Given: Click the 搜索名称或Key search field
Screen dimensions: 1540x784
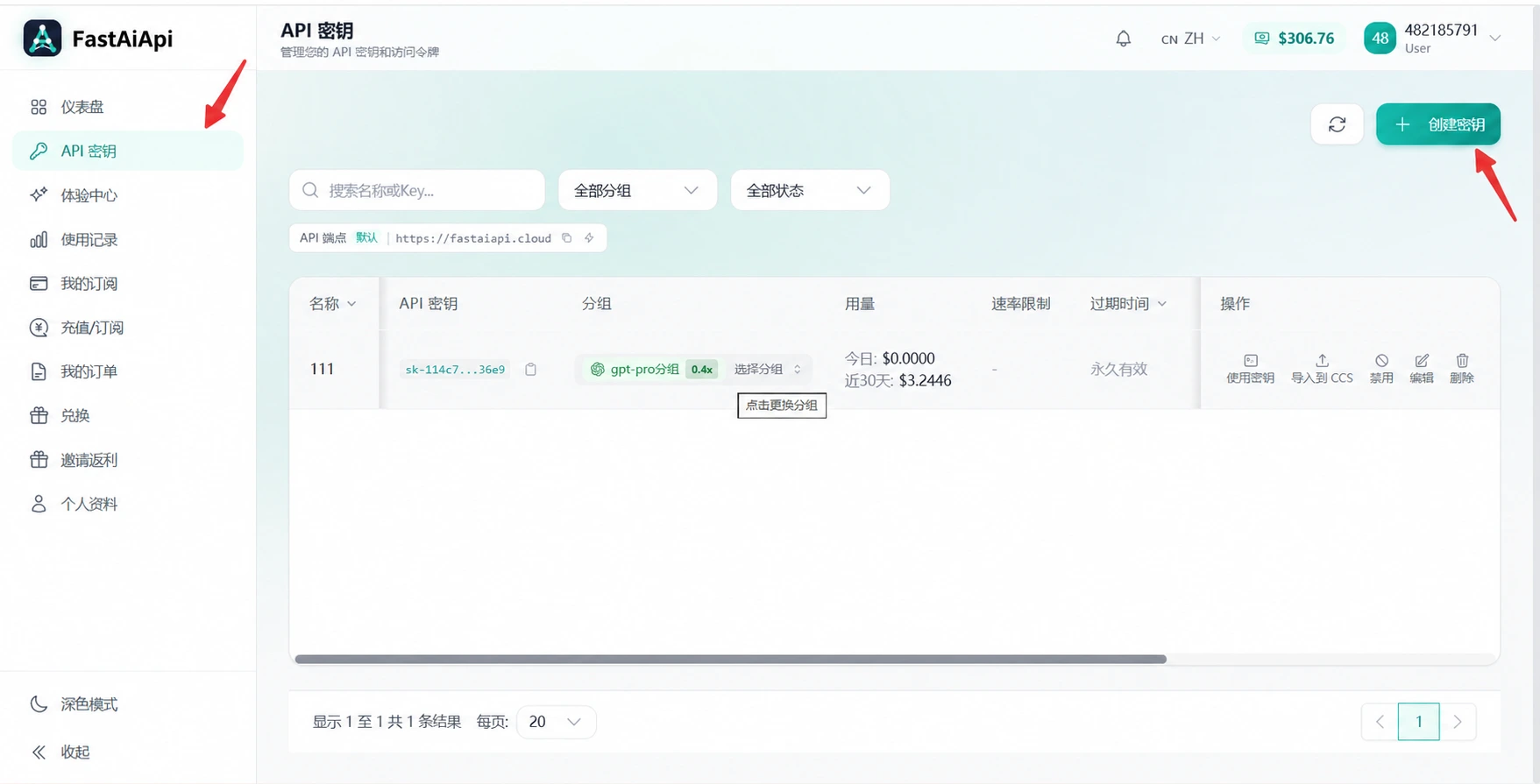Looking at the screenshot, I should pyautogui.click(x=417, y=190).
